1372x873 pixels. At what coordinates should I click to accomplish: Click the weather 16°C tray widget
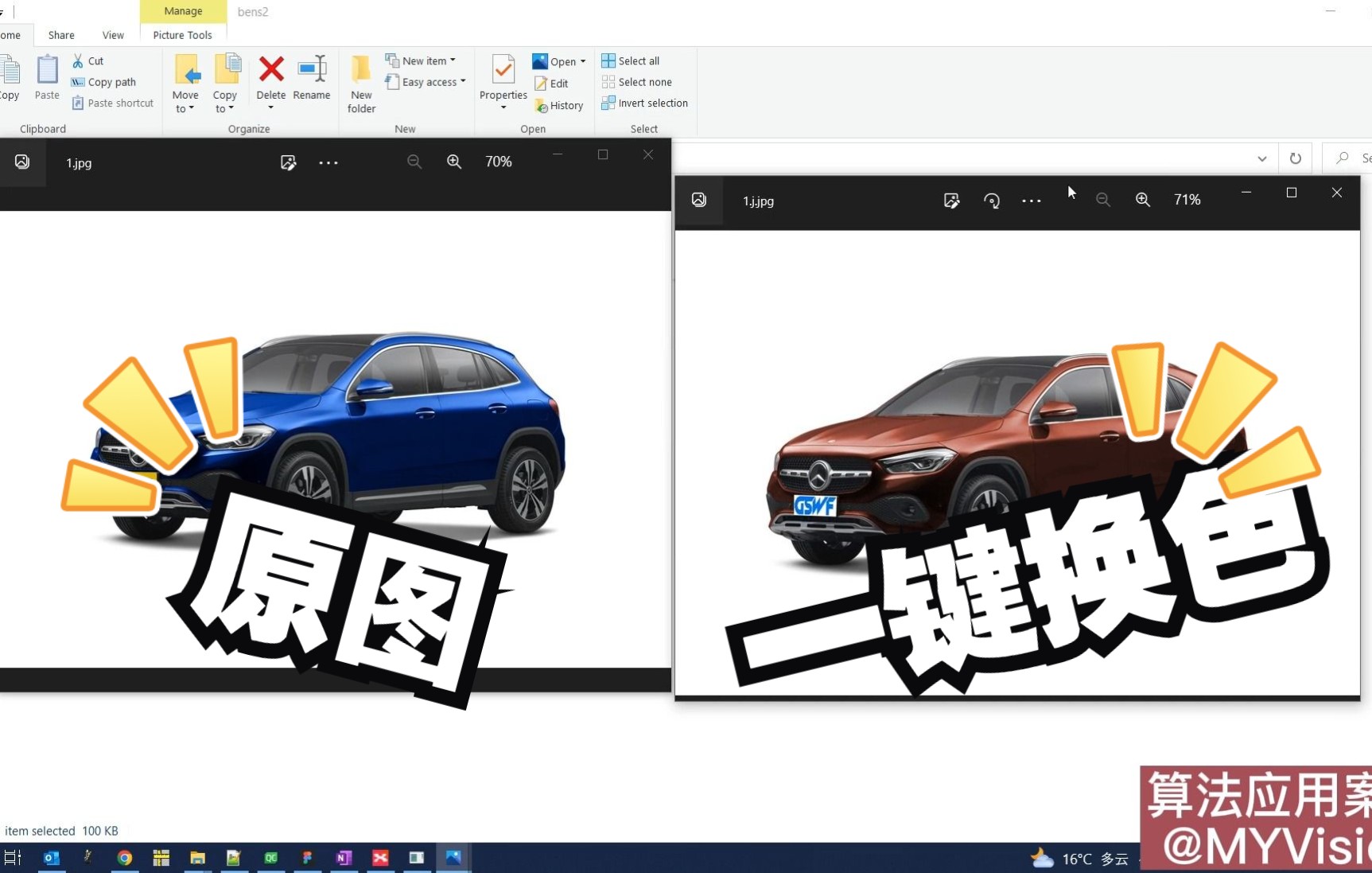click(x=1080, y=859)
